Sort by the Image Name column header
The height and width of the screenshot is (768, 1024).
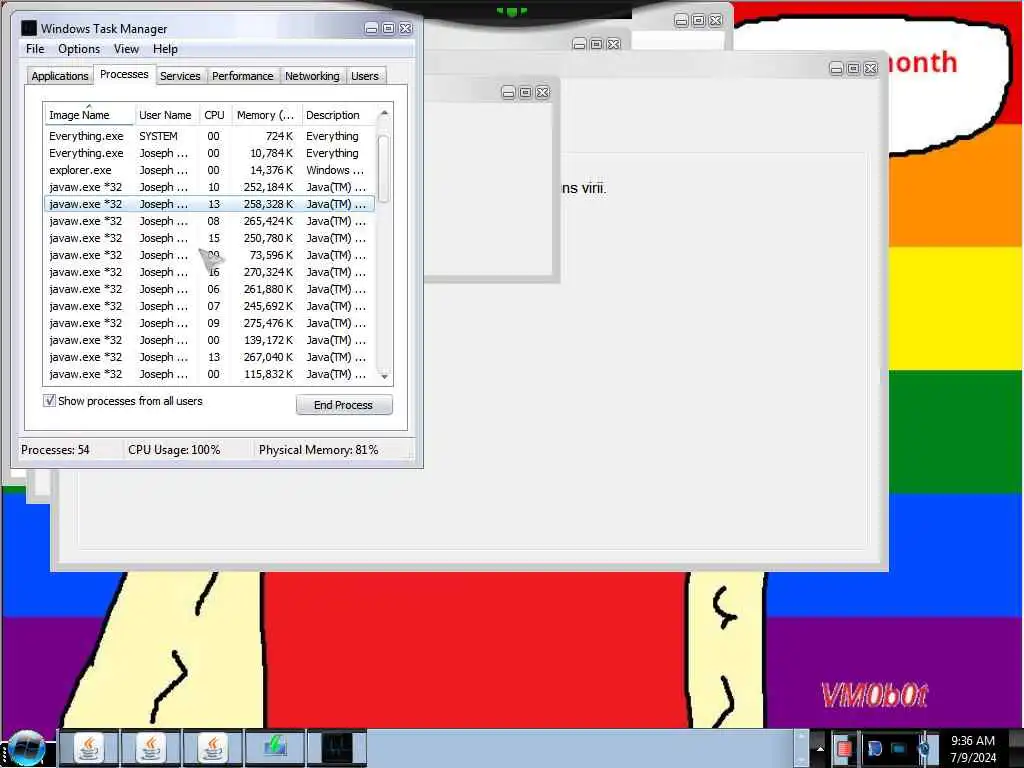pyautogui.click(x=89, y=115)
